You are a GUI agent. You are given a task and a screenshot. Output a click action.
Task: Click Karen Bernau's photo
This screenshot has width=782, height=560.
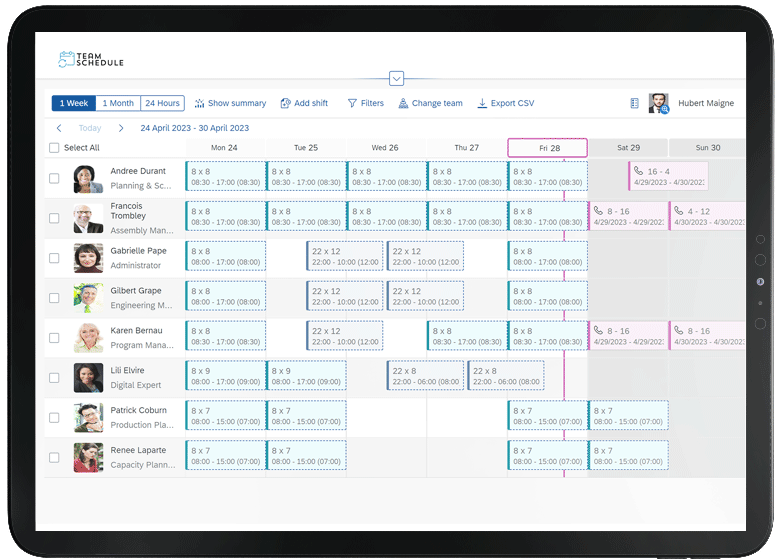click(x=88, y=338)
